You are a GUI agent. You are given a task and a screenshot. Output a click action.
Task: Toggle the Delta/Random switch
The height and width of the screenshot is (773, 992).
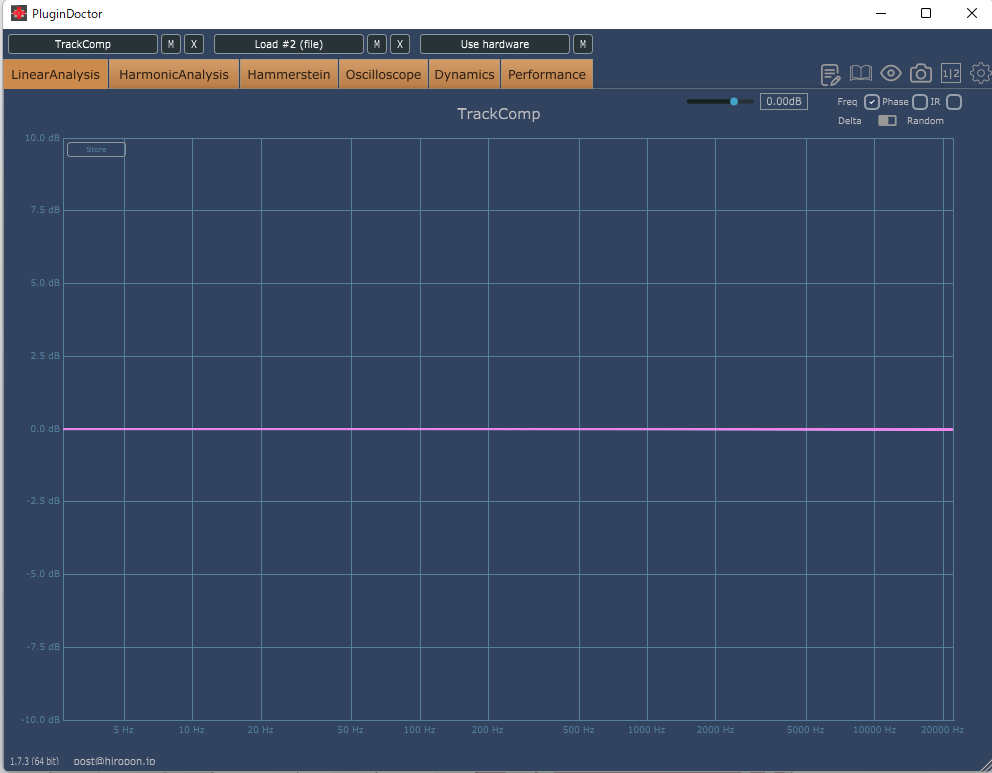887,121
